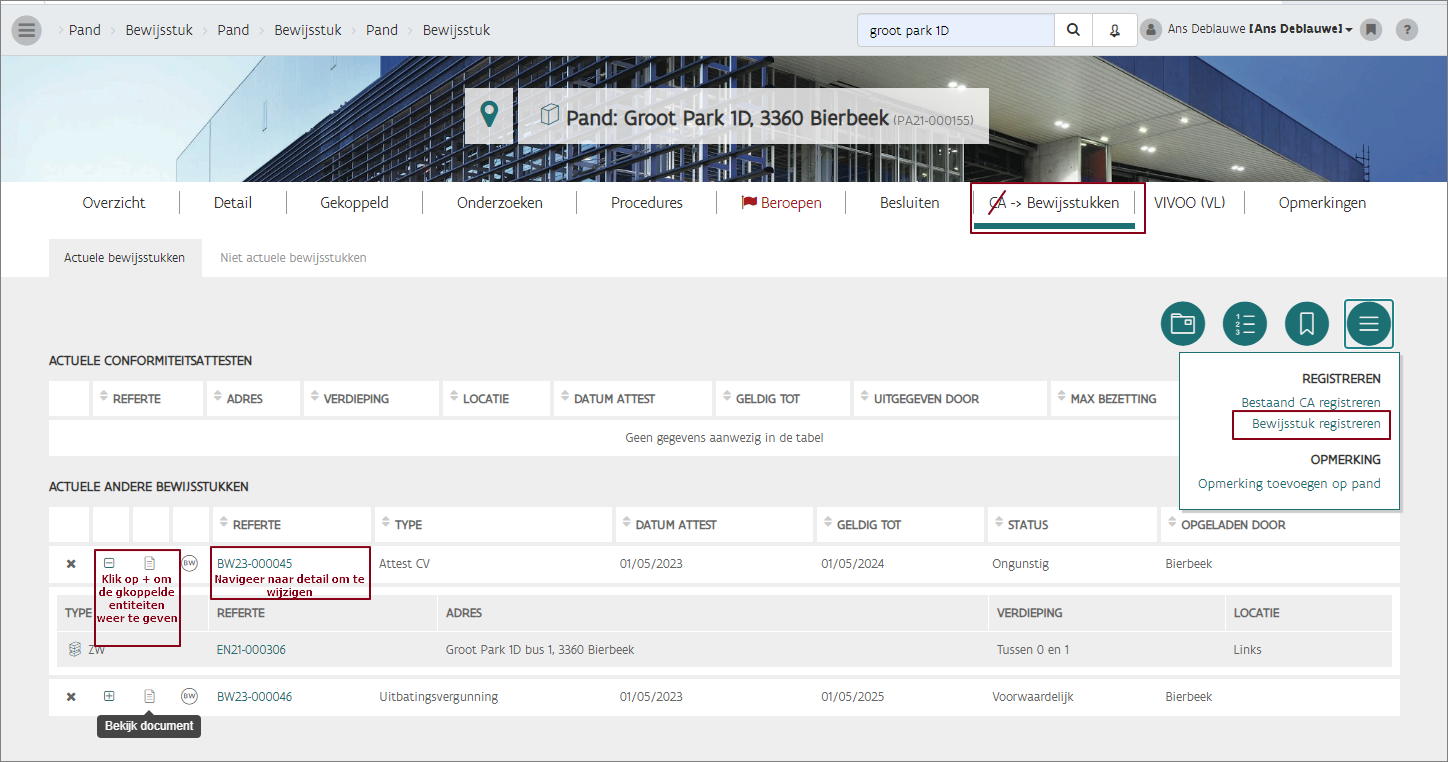Open the folder round button
Screen dimensions: 1448x762
point(1183,323)
